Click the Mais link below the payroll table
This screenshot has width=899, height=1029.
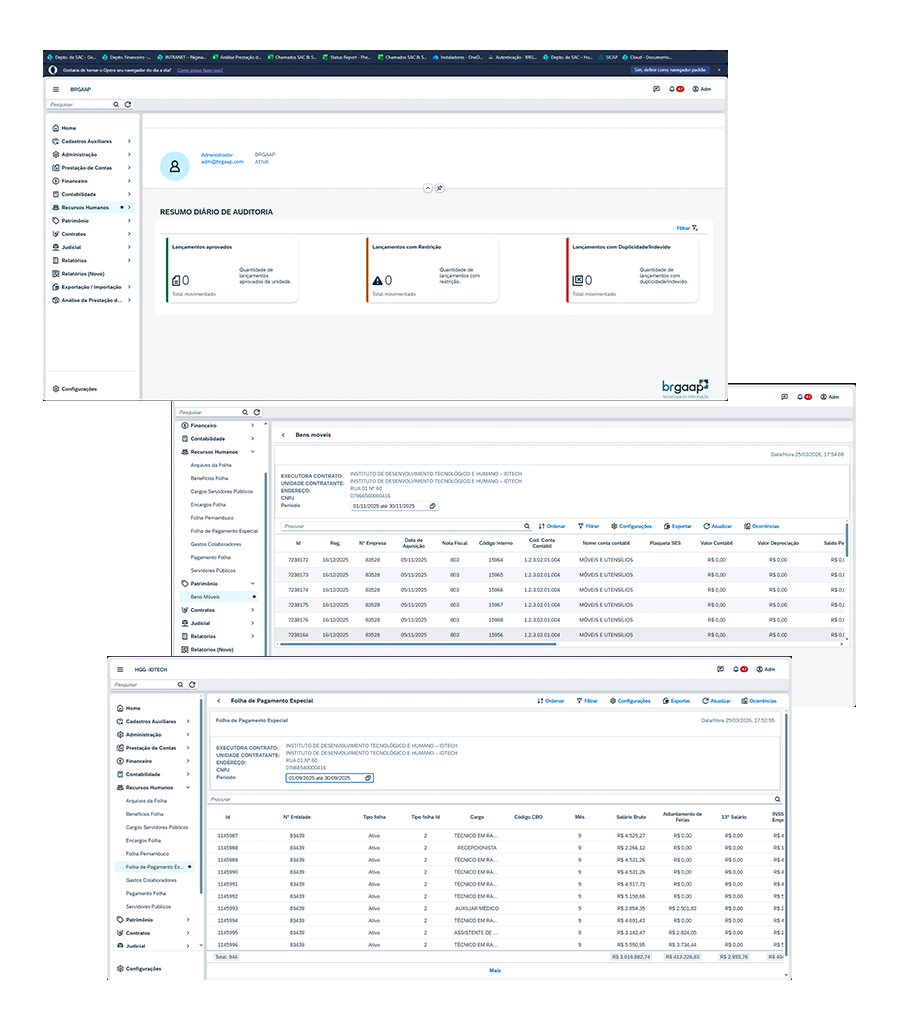coord(494,970)
